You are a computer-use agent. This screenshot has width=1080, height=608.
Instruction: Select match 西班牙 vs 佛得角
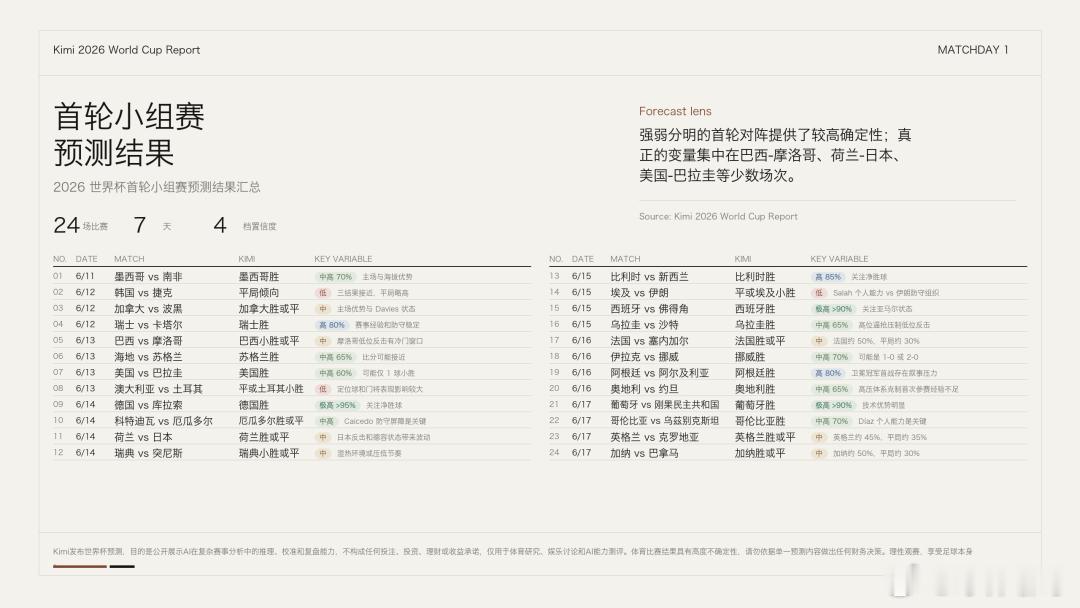click(649, 308)
